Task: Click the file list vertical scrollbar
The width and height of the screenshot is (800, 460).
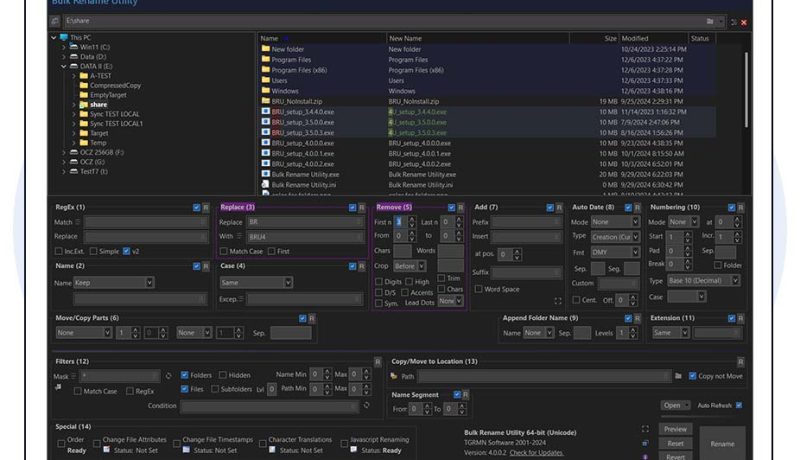Action: pos(746,89)
